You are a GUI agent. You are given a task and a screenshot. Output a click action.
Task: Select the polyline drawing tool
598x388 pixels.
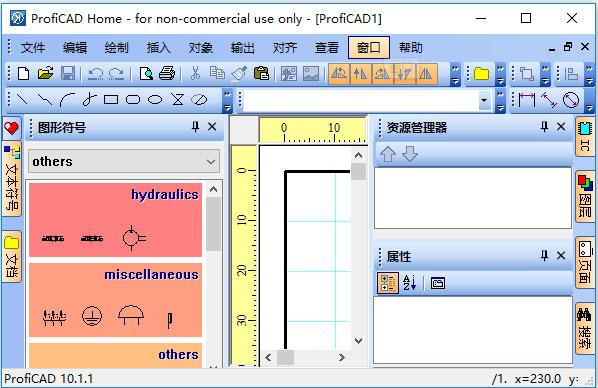45,100
